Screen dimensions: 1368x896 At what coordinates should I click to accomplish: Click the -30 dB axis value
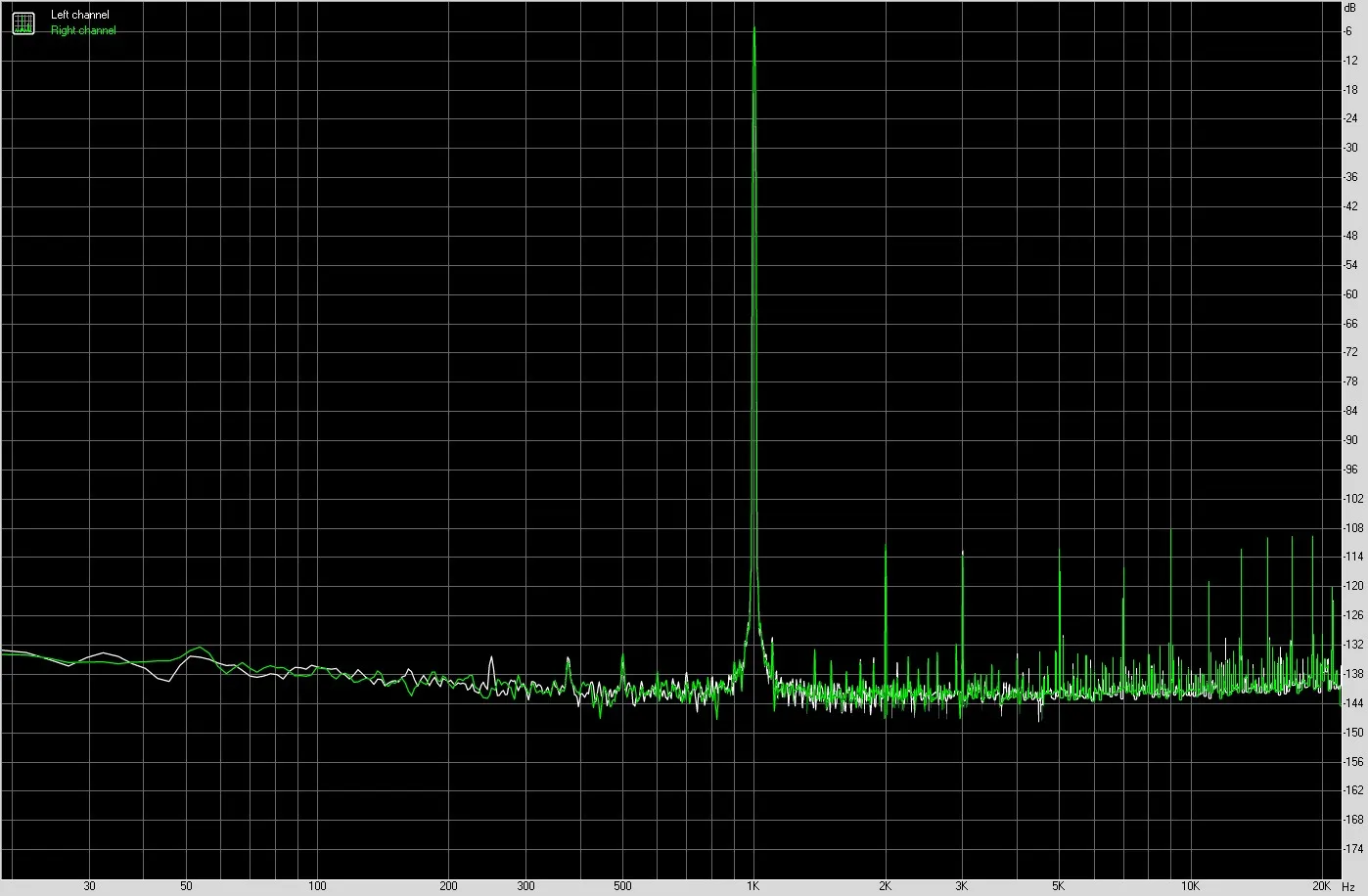pyautogui.click(x=1350, y=148)
